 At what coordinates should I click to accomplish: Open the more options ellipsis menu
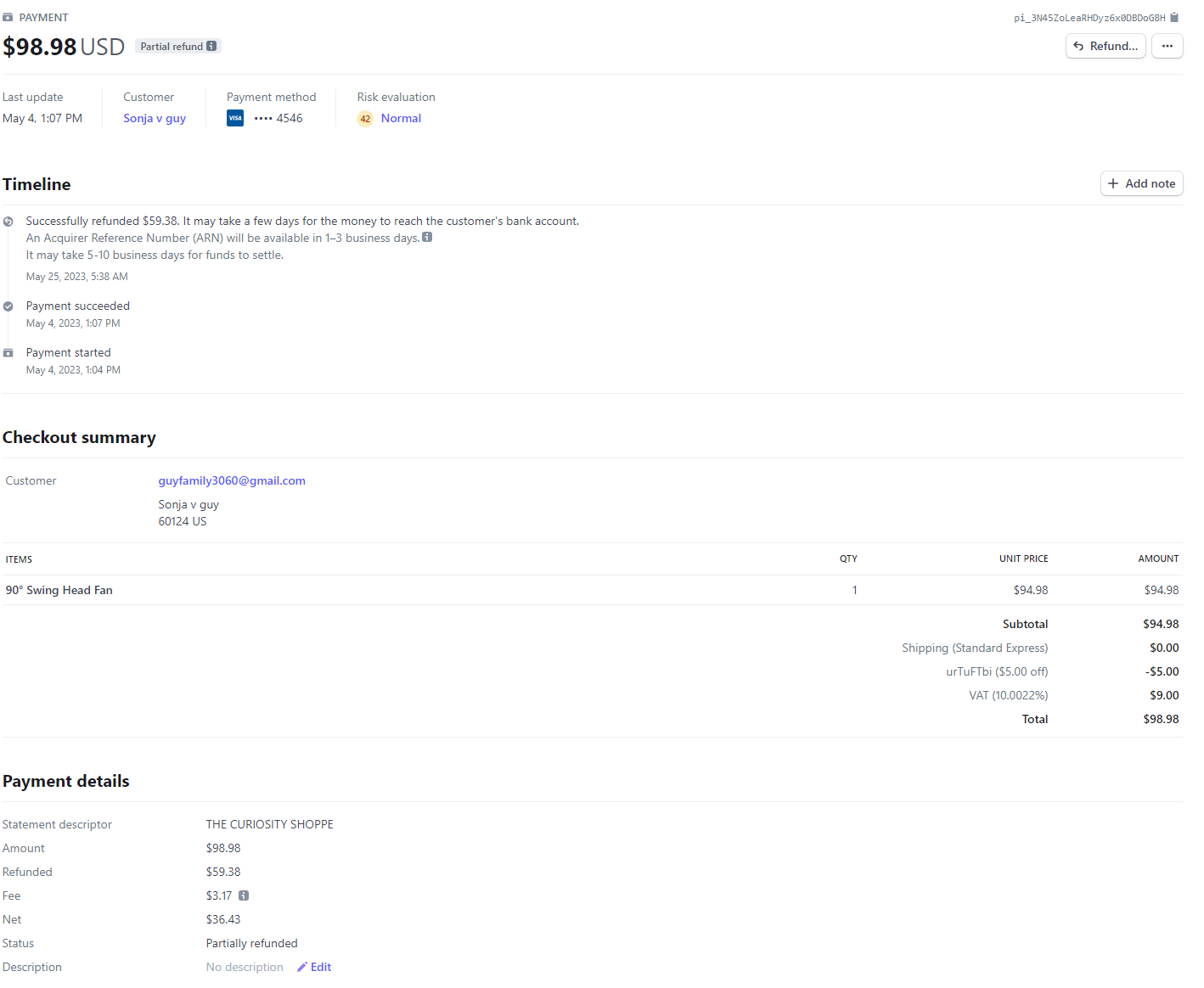click(1167, 47)
